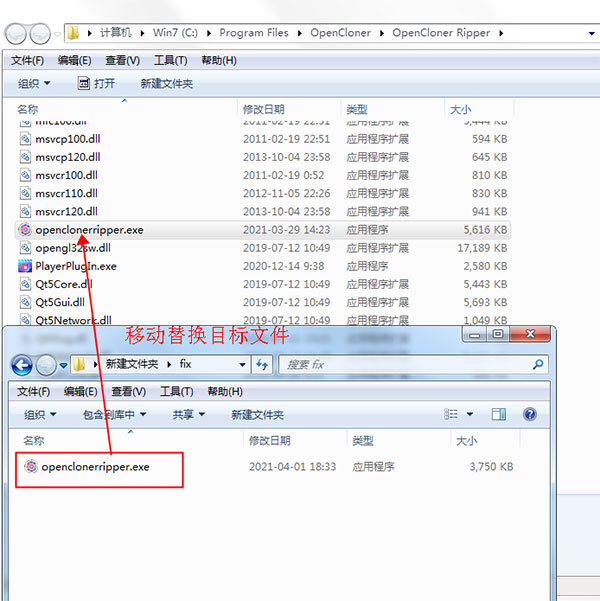
Task: Click the opencloneripper.exe icon in OpenCloner Ripper folder
Action: tap(25, 230)
